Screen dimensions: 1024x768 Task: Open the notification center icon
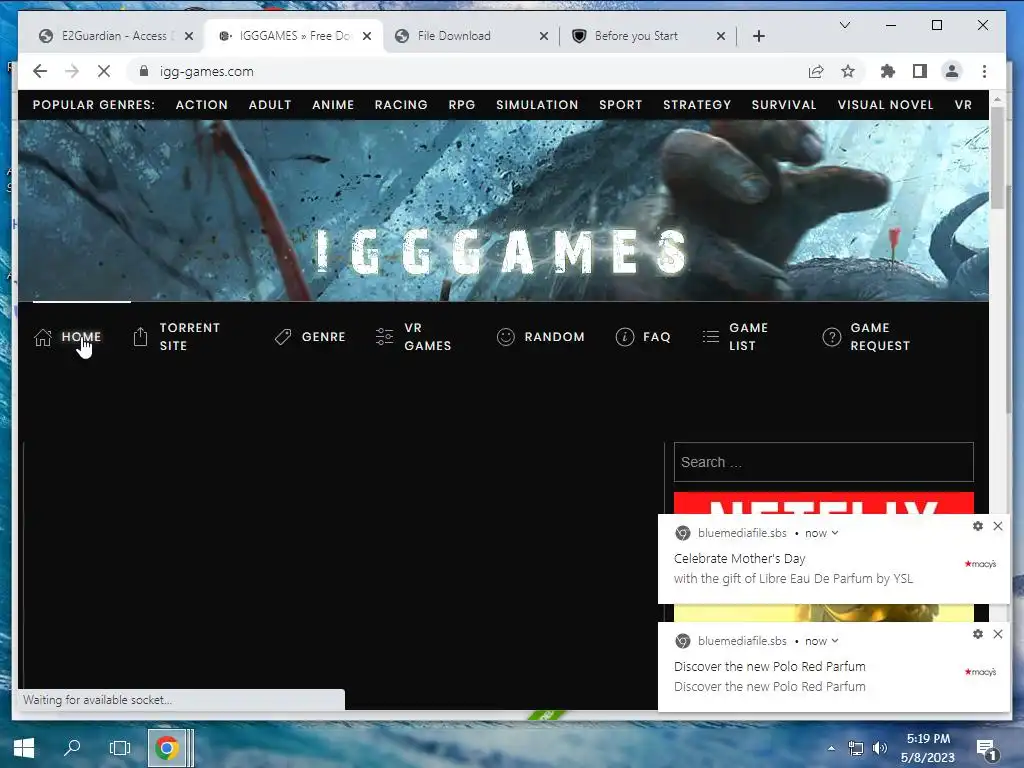(985, 748)
